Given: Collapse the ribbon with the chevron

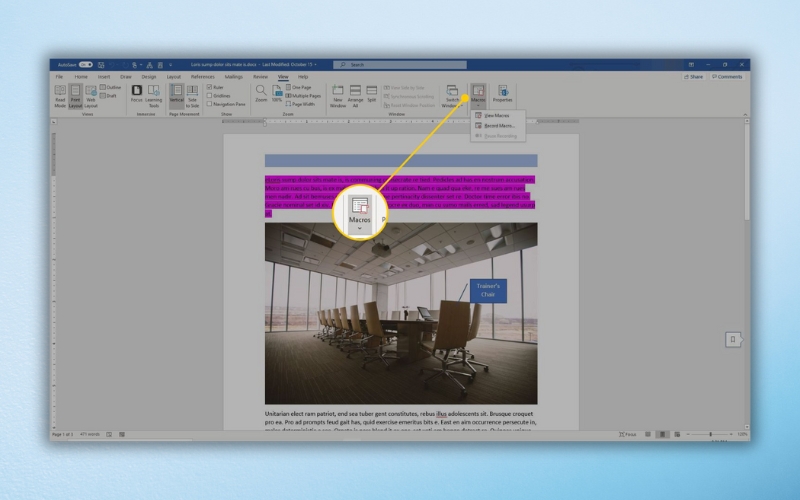Looking at the screenshot, I should (745, 115).
